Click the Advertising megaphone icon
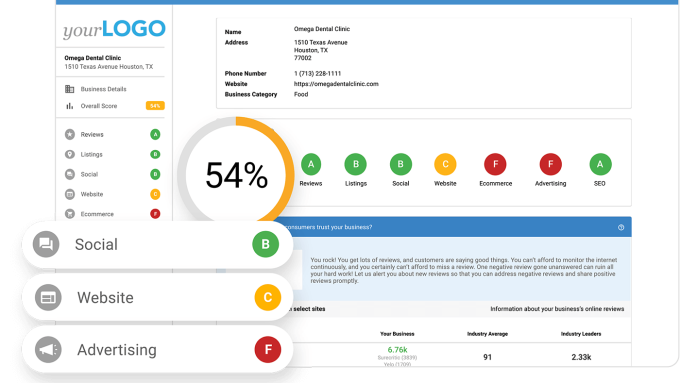The width and height of the screenshot is (680, 383). pyautogui.click(x=48, y=350)
